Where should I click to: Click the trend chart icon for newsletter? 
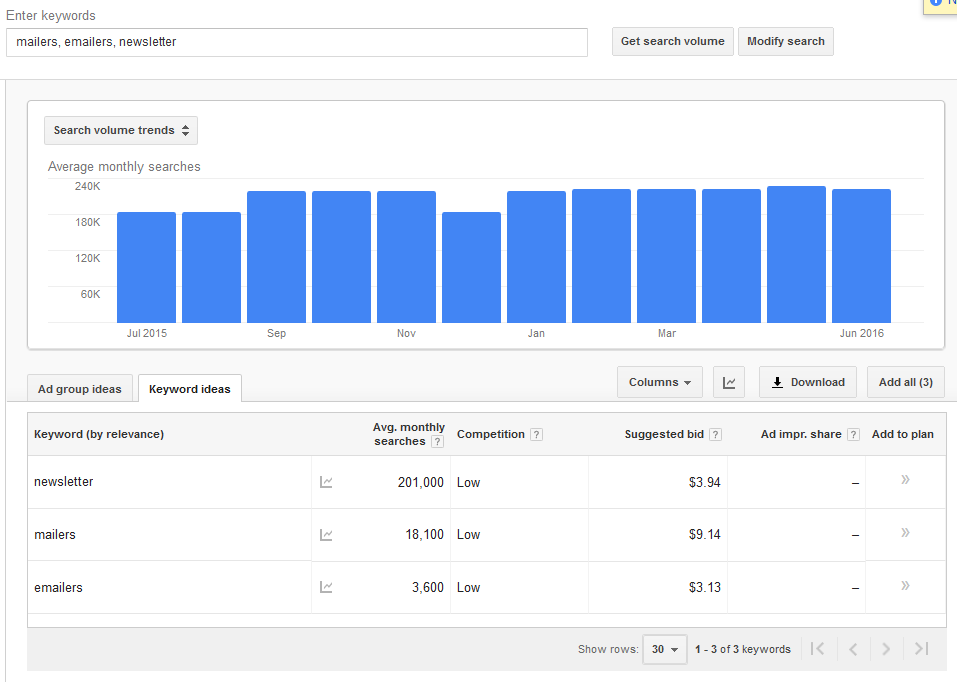pyautogui.click(x=326, y=482)
